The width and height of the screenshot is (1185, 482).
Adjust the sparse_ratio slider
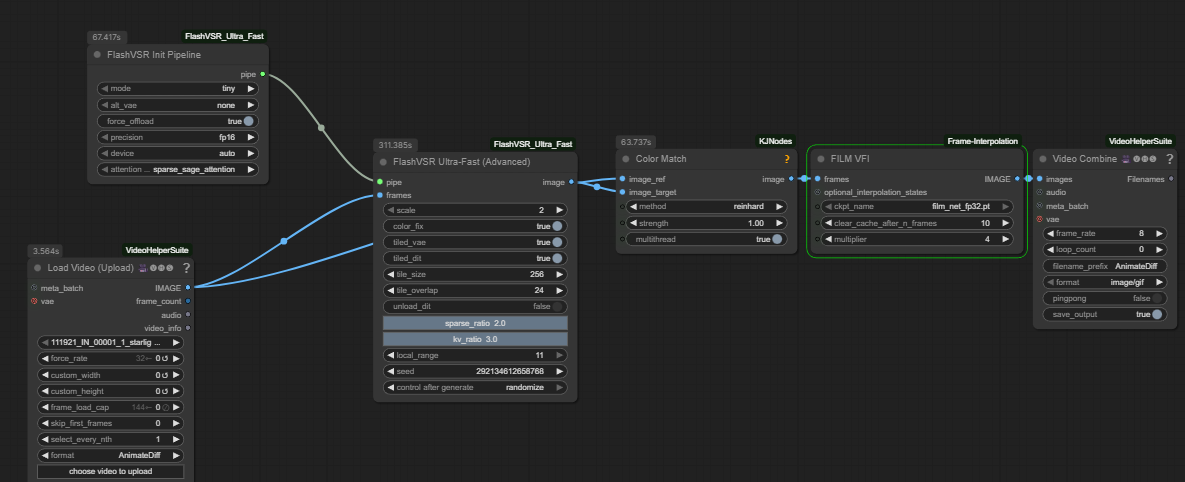(x=475, y=323)
